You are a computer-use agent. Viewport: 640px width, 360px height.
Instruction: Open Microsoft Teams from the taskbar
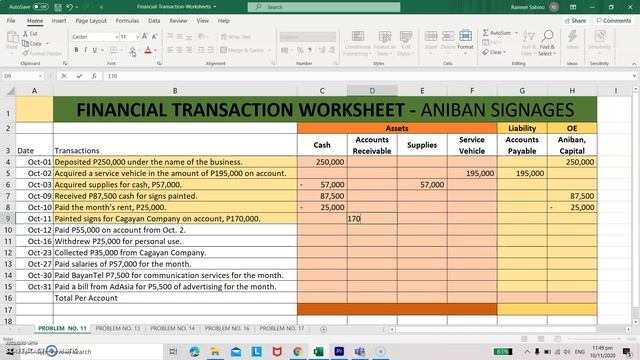[x=360, y=351]
